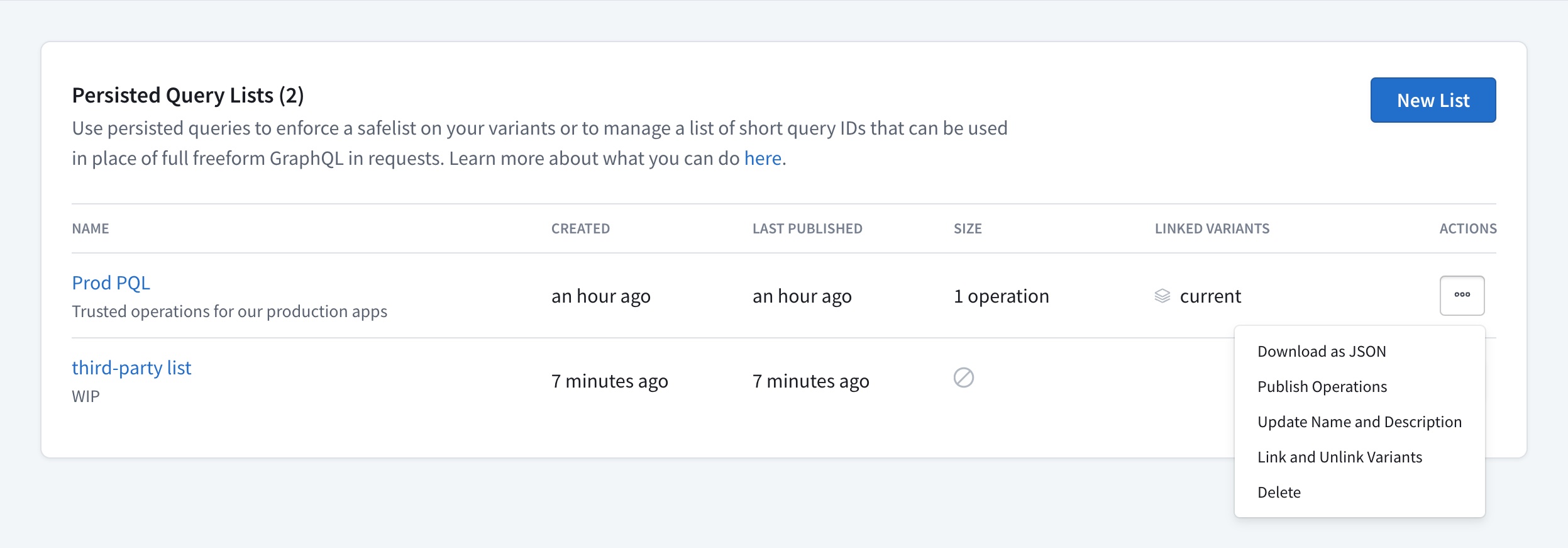This screenshot has width=1568, height=548.
Task: Click the SIZE column header
Action: click(968, 228)
